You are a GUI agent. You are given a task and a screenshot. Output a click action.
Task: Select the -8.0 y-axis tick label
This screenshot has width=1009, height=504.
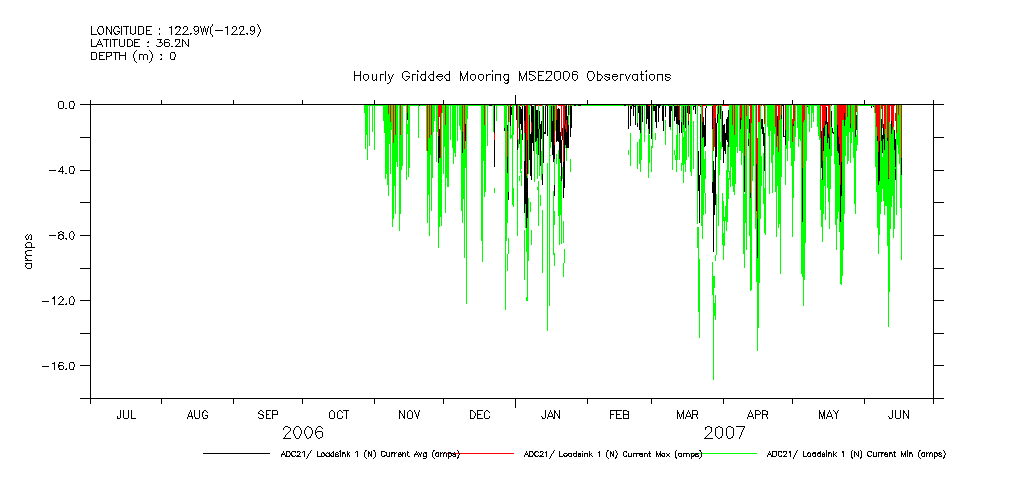point(63,235)
